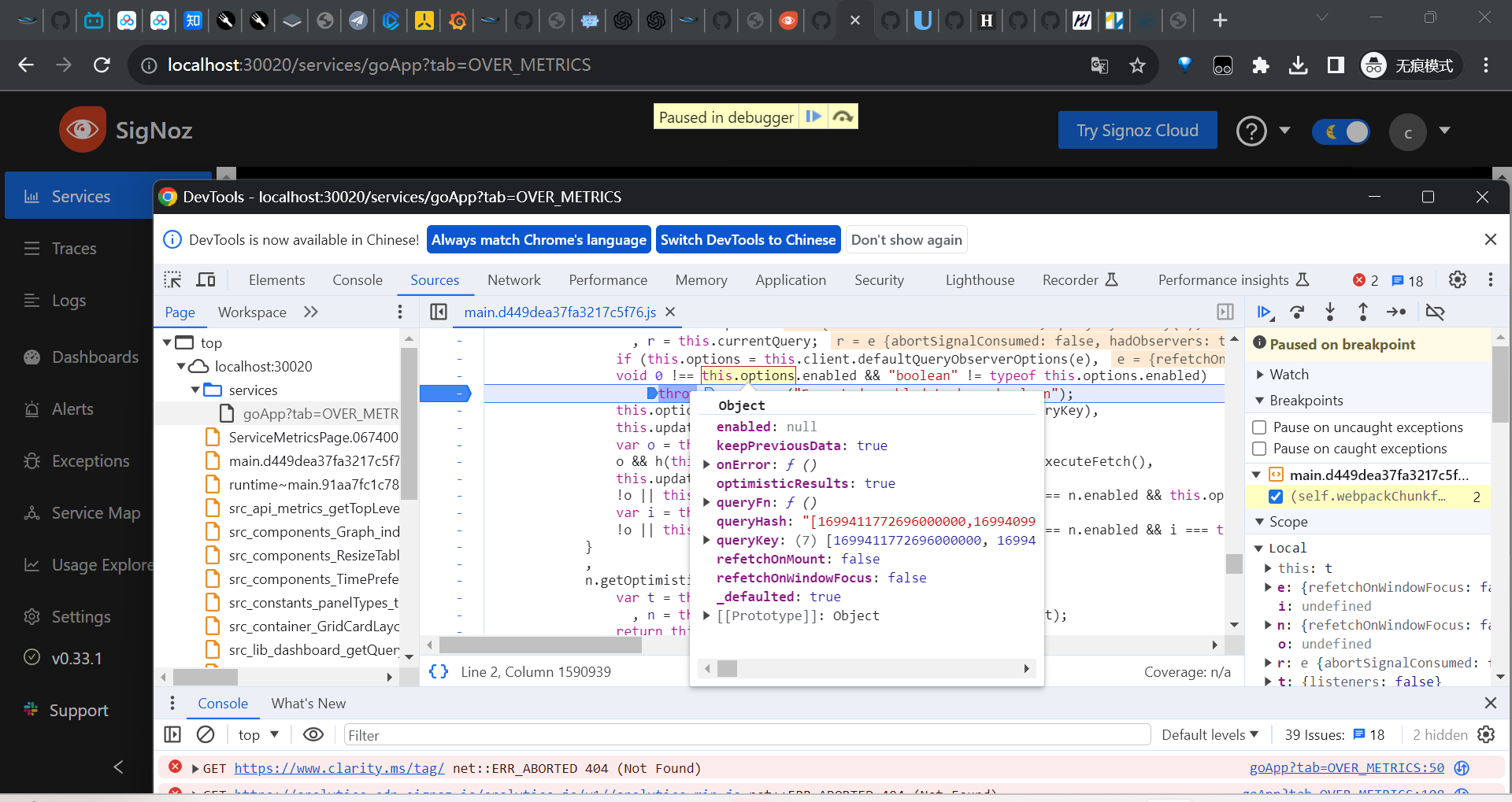The image size is (1512, 802).
Task: Toggle the SigNoz dark mode switch
Action: click(x=1341, y=132)
